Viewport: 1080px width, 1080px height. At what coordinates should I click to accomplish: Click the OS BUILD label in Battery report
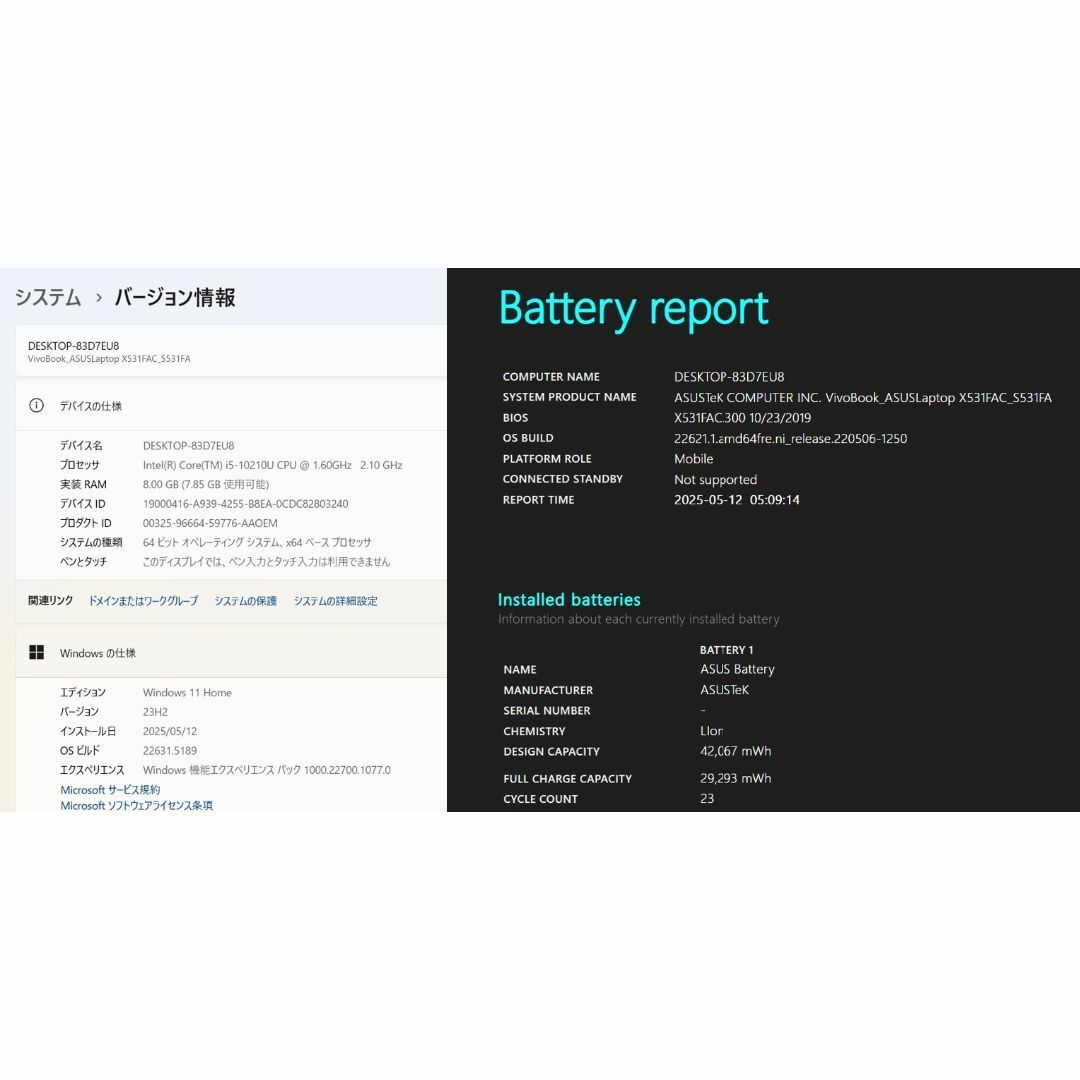pos(528,438)
